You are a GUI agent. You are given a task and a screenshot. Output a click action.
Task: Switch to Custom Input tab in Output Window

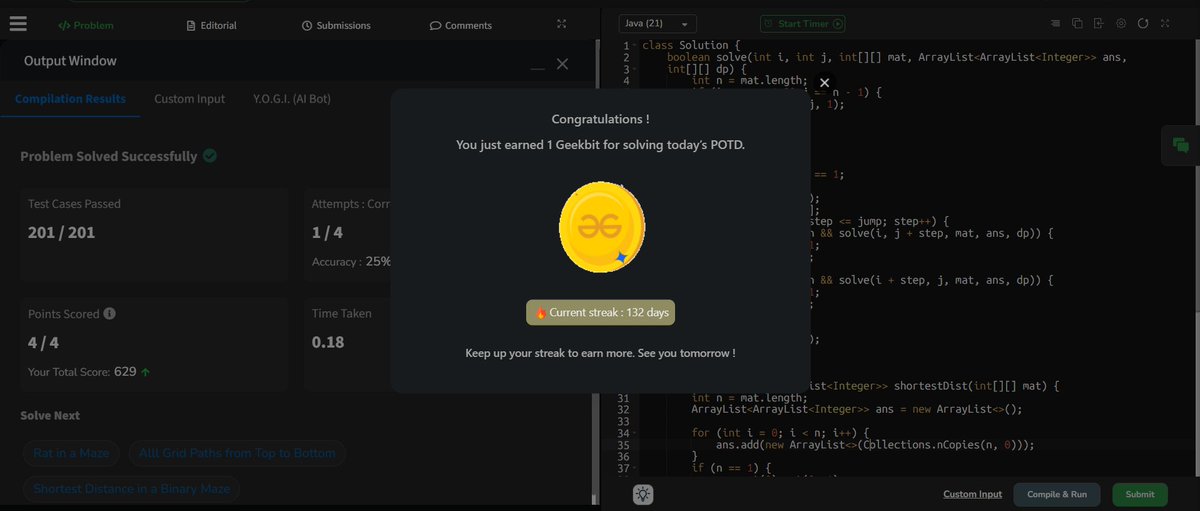[x=189, y=99]
